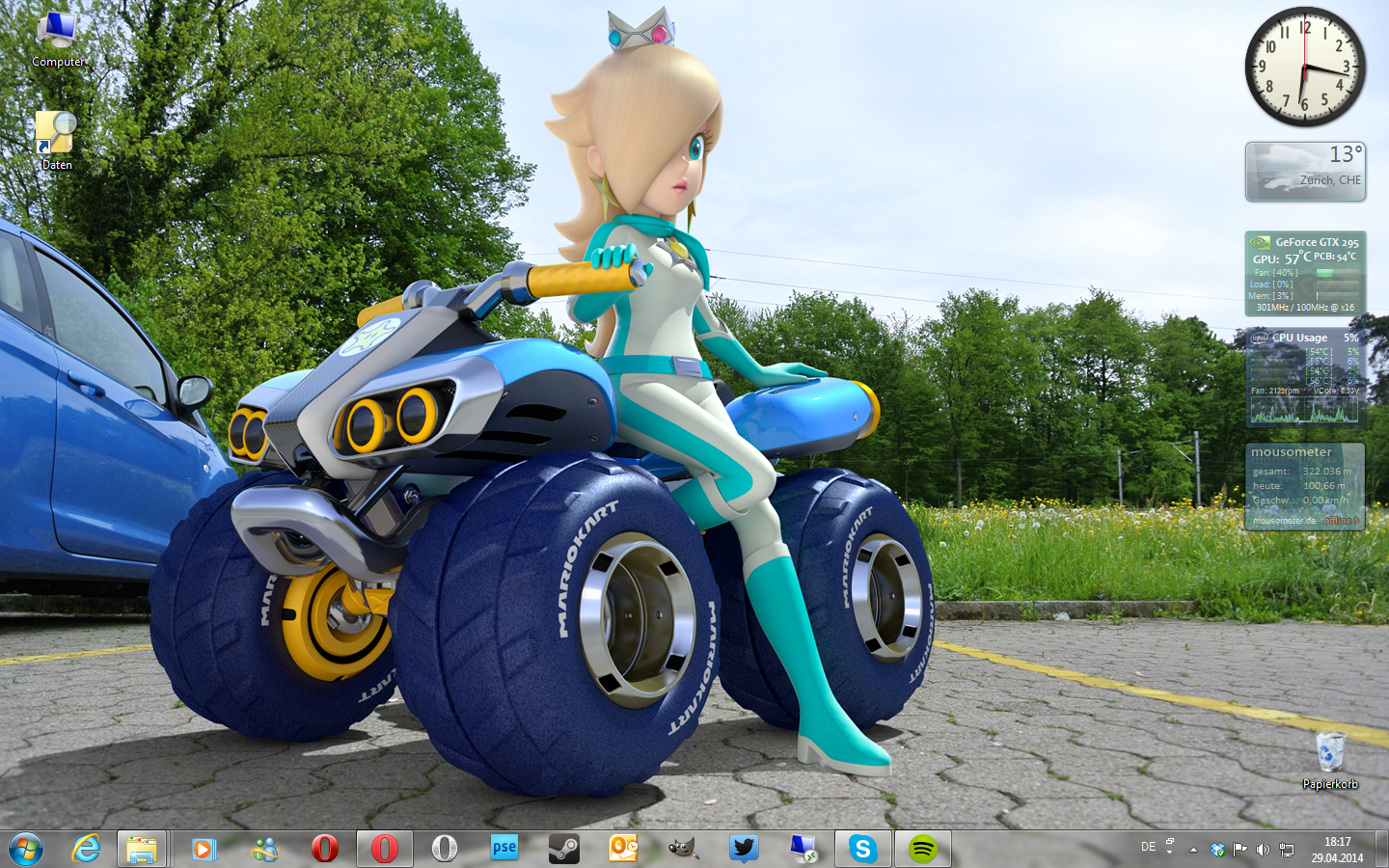The height and width of the screenshot is (868, 1389).
Task: Open the Twitter app taskbar icon
Action: tap(744, 849)
